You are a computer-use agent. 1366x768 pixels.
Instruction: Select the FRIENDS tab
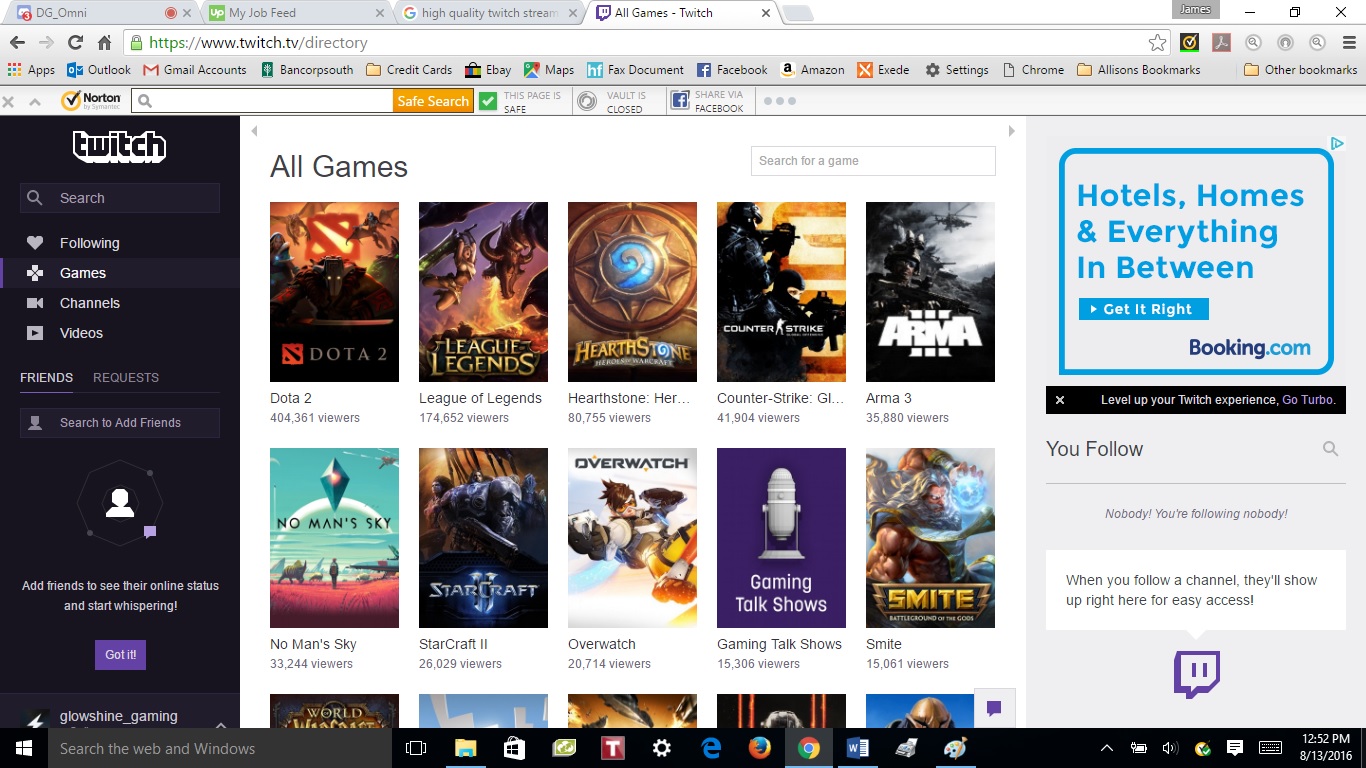(46, 378)
